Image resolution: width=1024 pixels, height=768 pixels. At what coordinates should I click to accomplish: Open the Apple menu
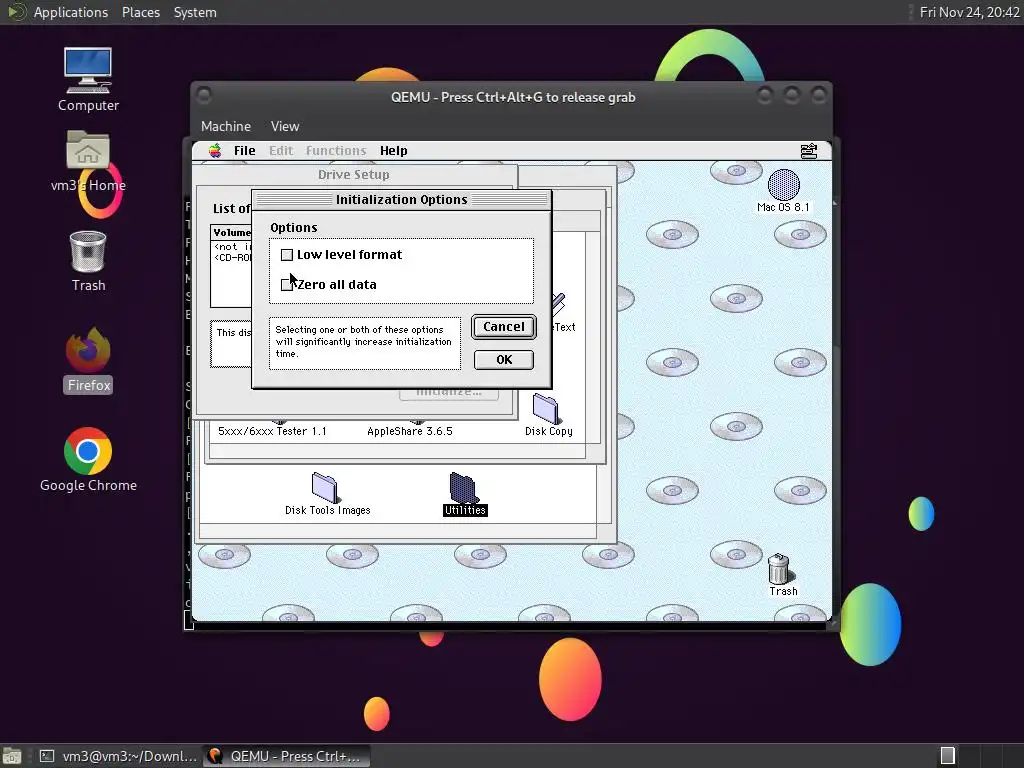215,151
